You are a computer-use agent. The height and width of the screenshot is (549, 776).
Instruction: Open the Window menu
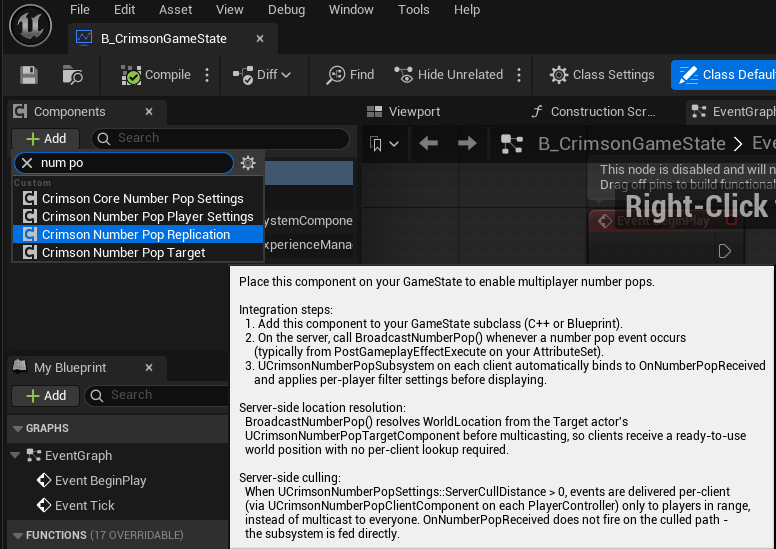tap(351, 9)
